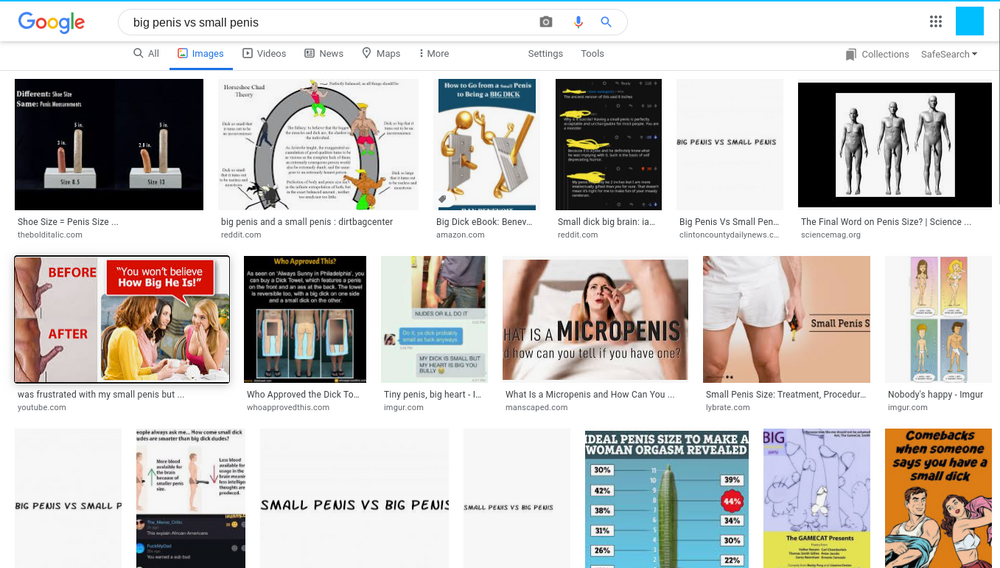Open the sciencemag.org 3D figures thumbnail

895,145
